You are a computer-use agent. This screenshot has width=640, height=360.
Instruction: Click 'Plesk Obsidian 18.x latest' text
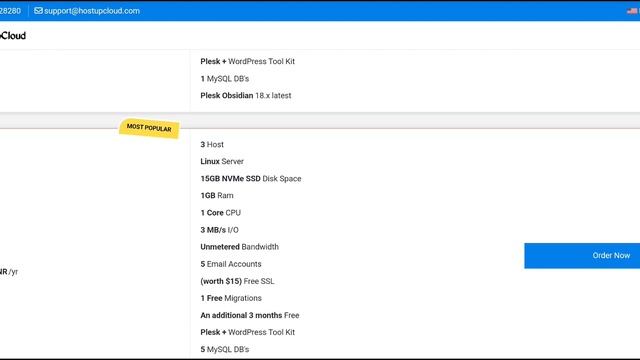[x=246, y=96]
